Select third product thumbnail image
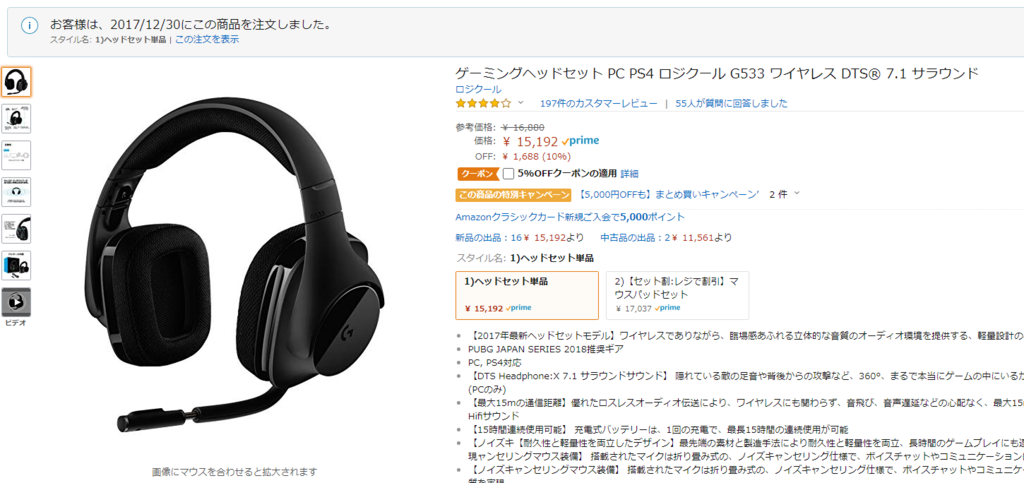The width and height of the screenshot is (1024, 483). [16, 155]
